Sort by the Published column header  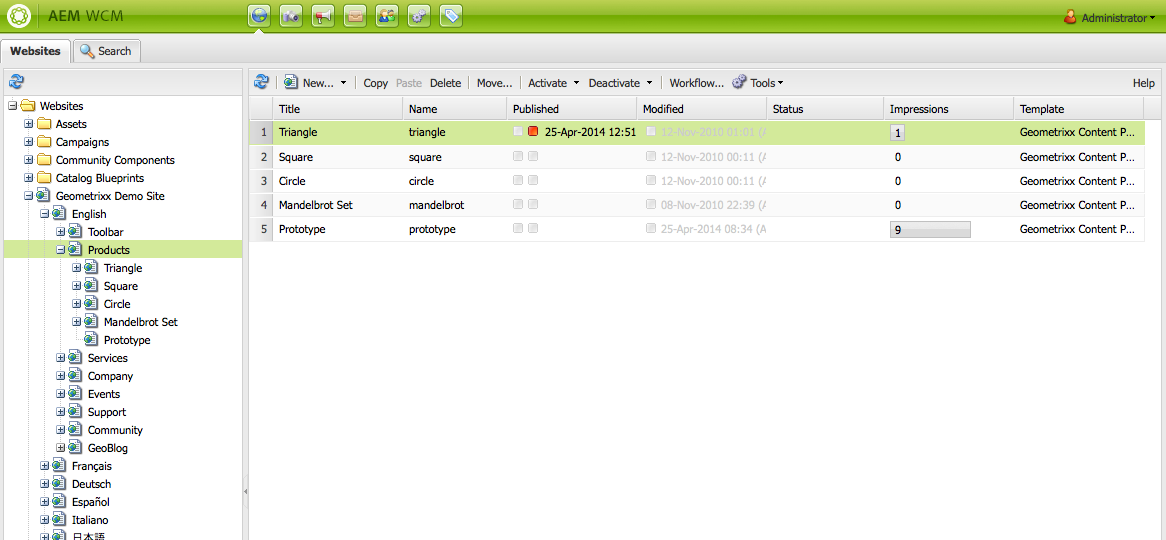coord(572,109)
